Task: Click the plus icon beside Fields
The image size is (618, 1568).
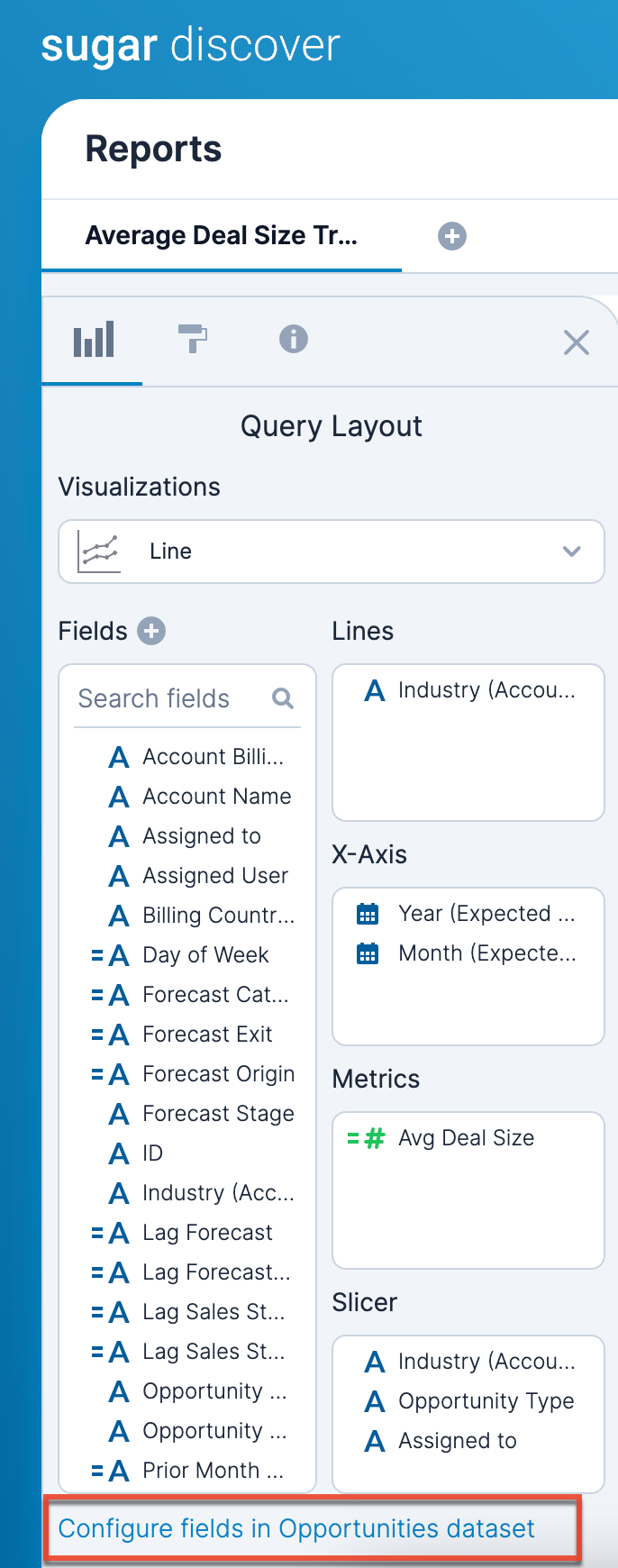Action: 151,631
